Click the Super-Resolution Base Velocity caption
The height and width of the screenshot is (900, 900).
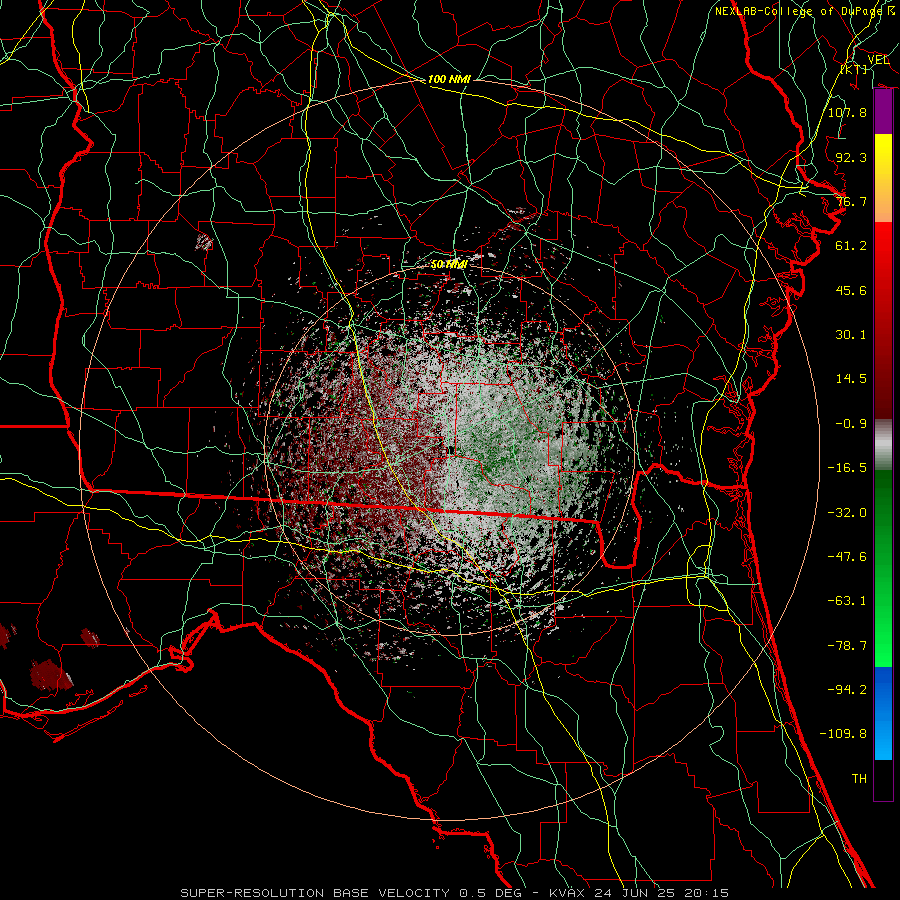pos(455,893)
